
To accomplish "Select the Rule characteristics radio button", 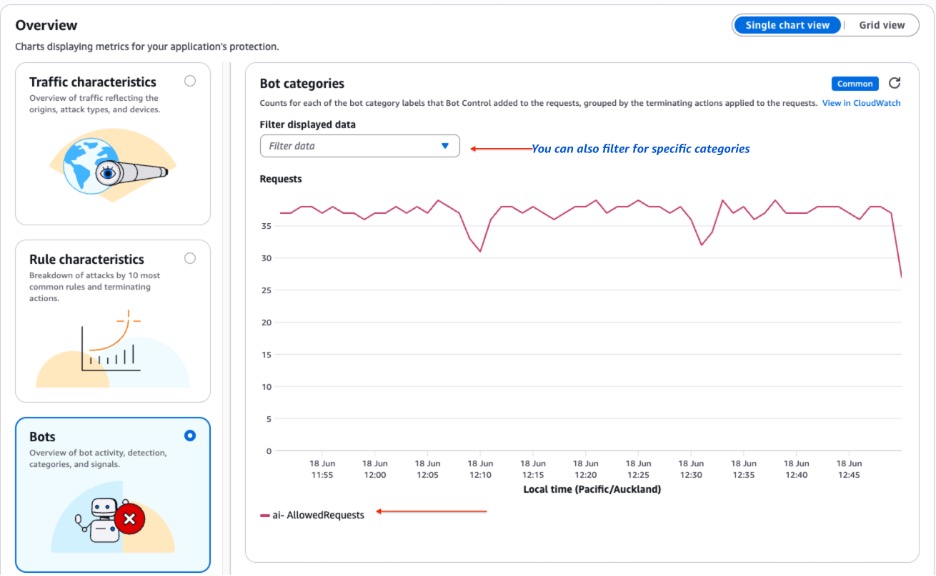I will point(190,258).
